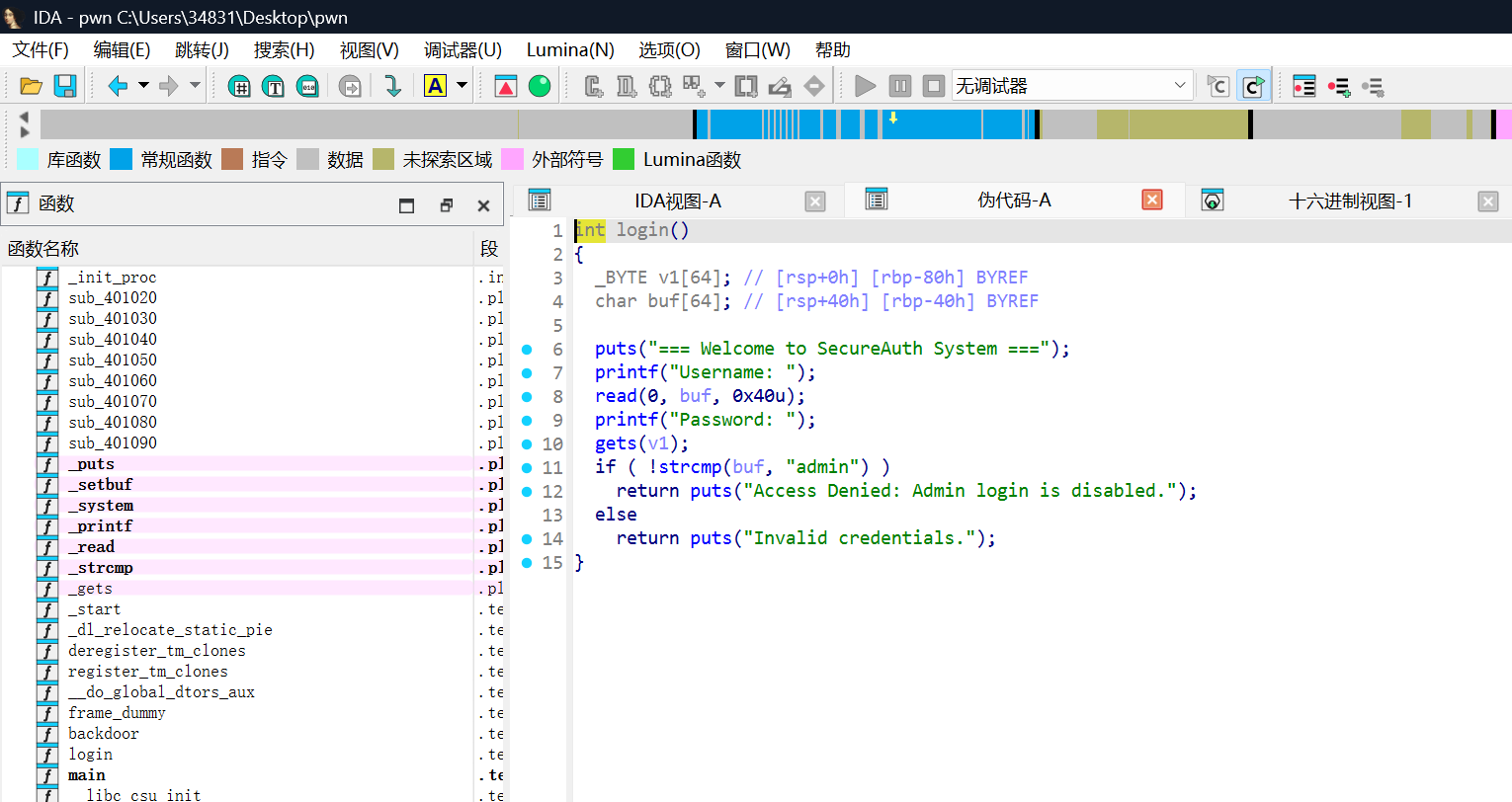The image size is (1512, 802).
Task: Maximize the 函数 panel
Action: pos(406,205)
